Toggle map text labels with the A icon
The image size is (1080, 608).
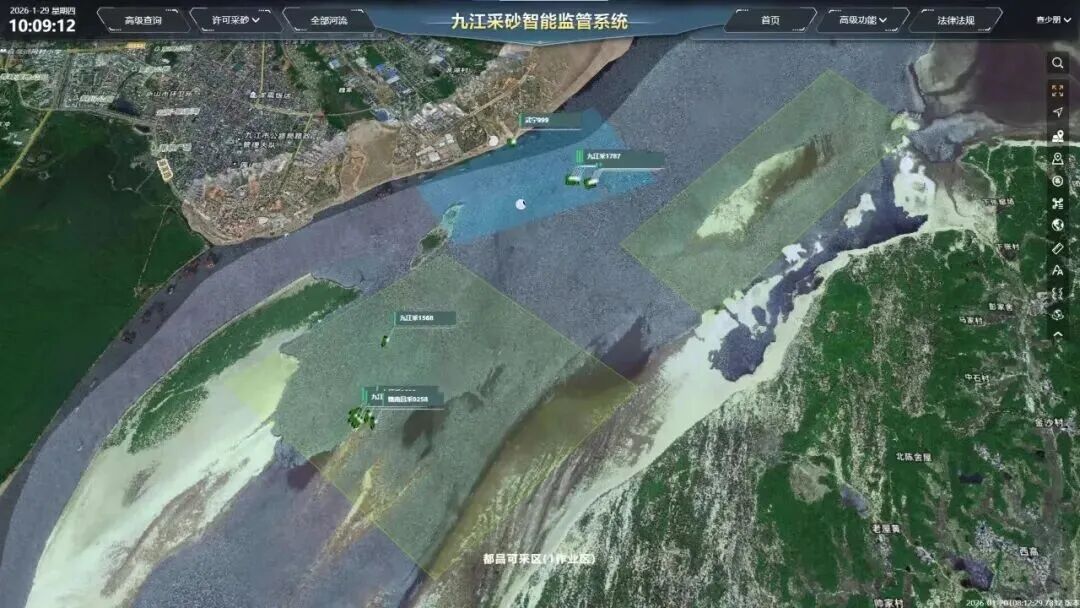[1058, 270]
